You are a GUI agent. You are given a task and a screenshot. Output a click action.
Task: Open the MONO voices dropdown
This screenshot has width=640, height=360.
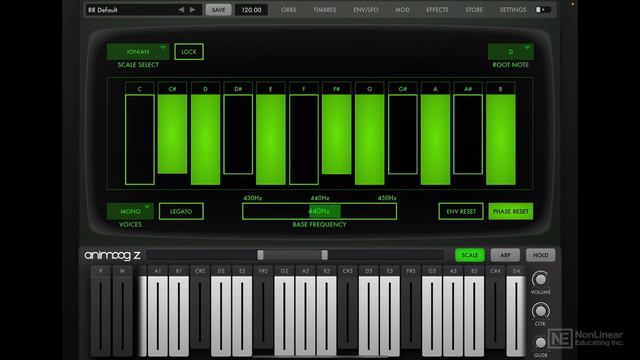point(130,211)
